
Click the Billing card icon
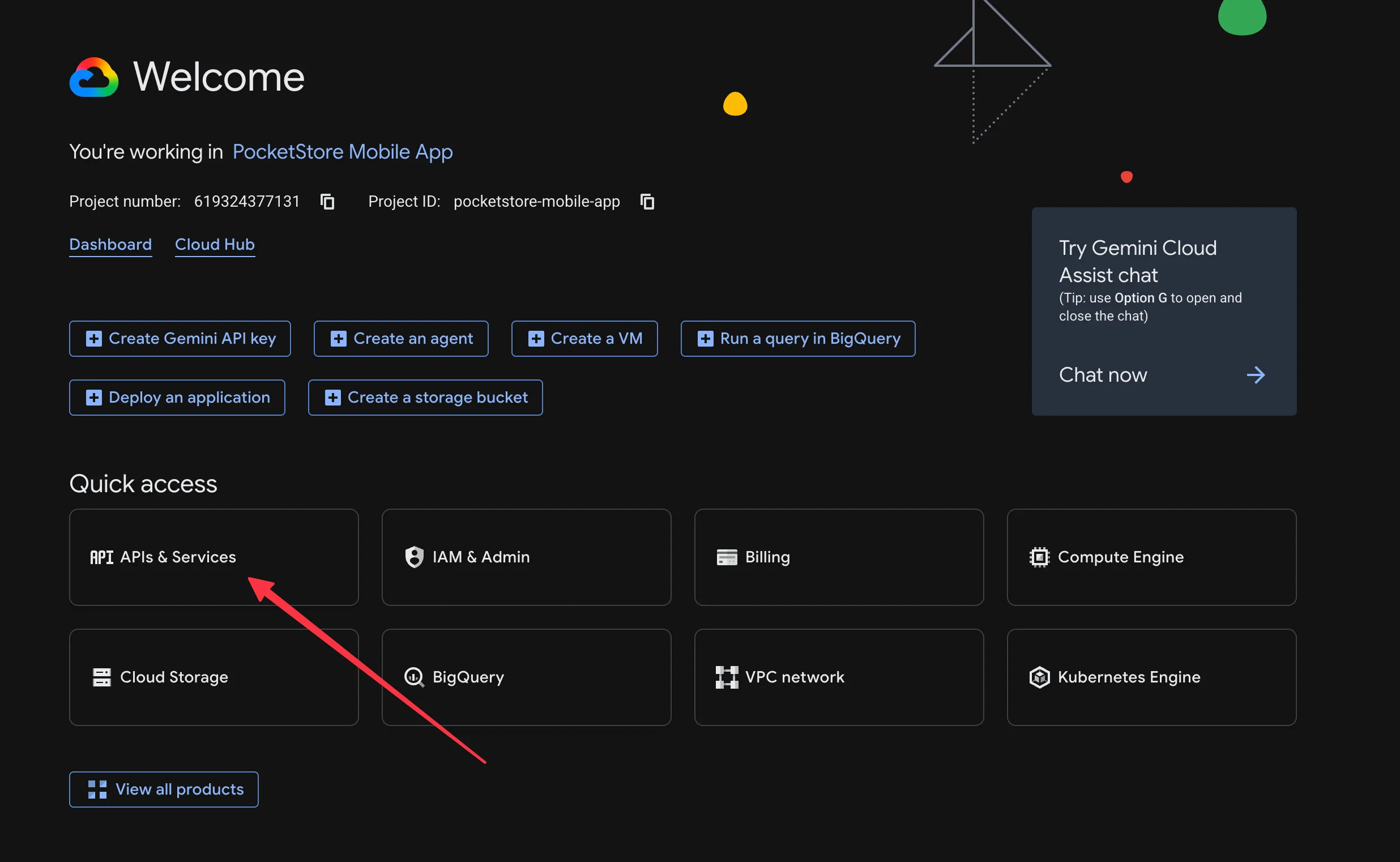tap(727, 557)
